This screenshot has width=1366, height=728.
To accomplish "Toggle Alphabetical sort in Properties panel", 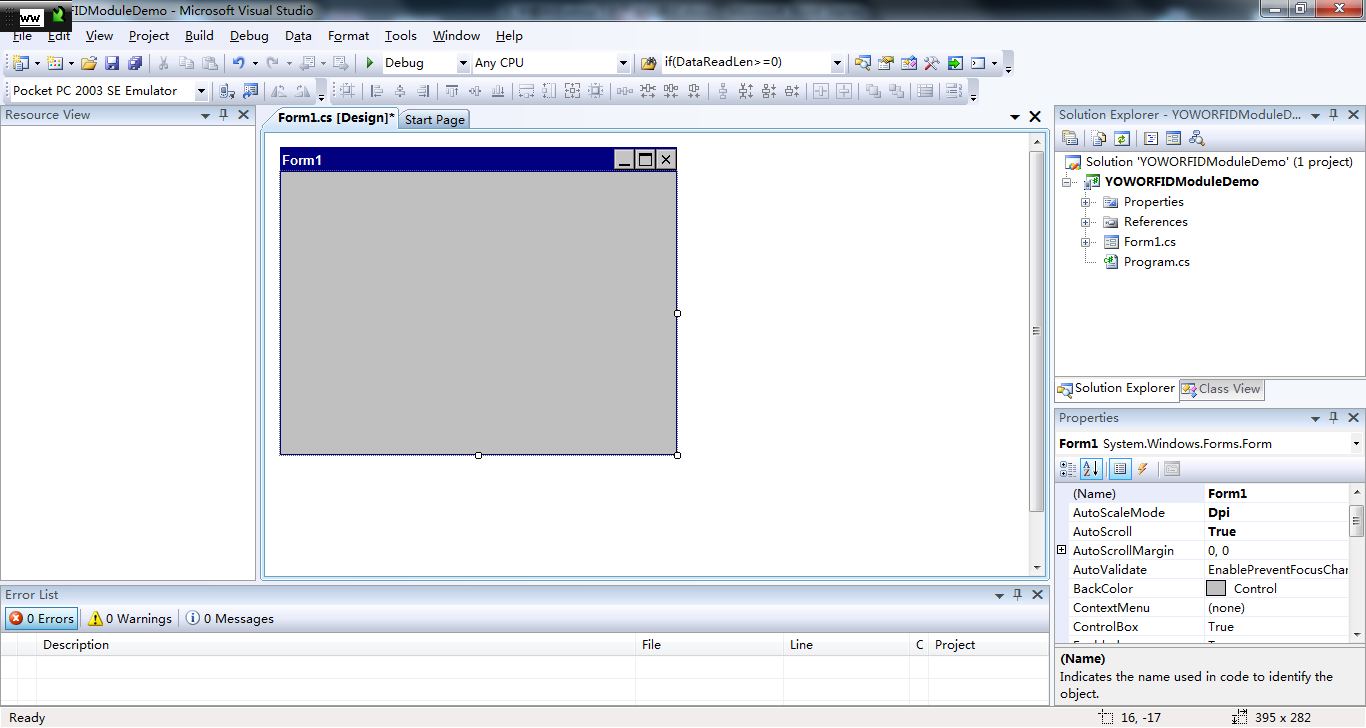I will 1091,469.
